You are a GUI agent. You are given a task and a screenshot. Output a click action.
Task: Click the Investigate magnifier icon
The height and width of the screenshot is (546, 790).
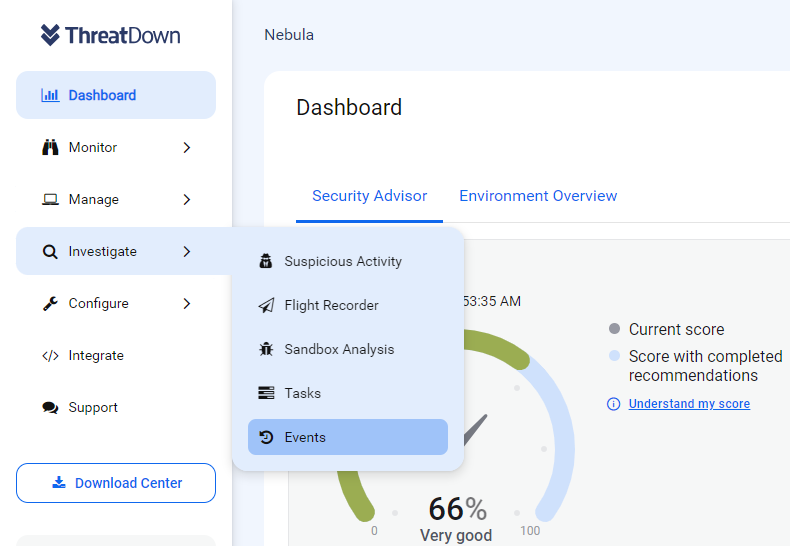[x=50, y=251]
